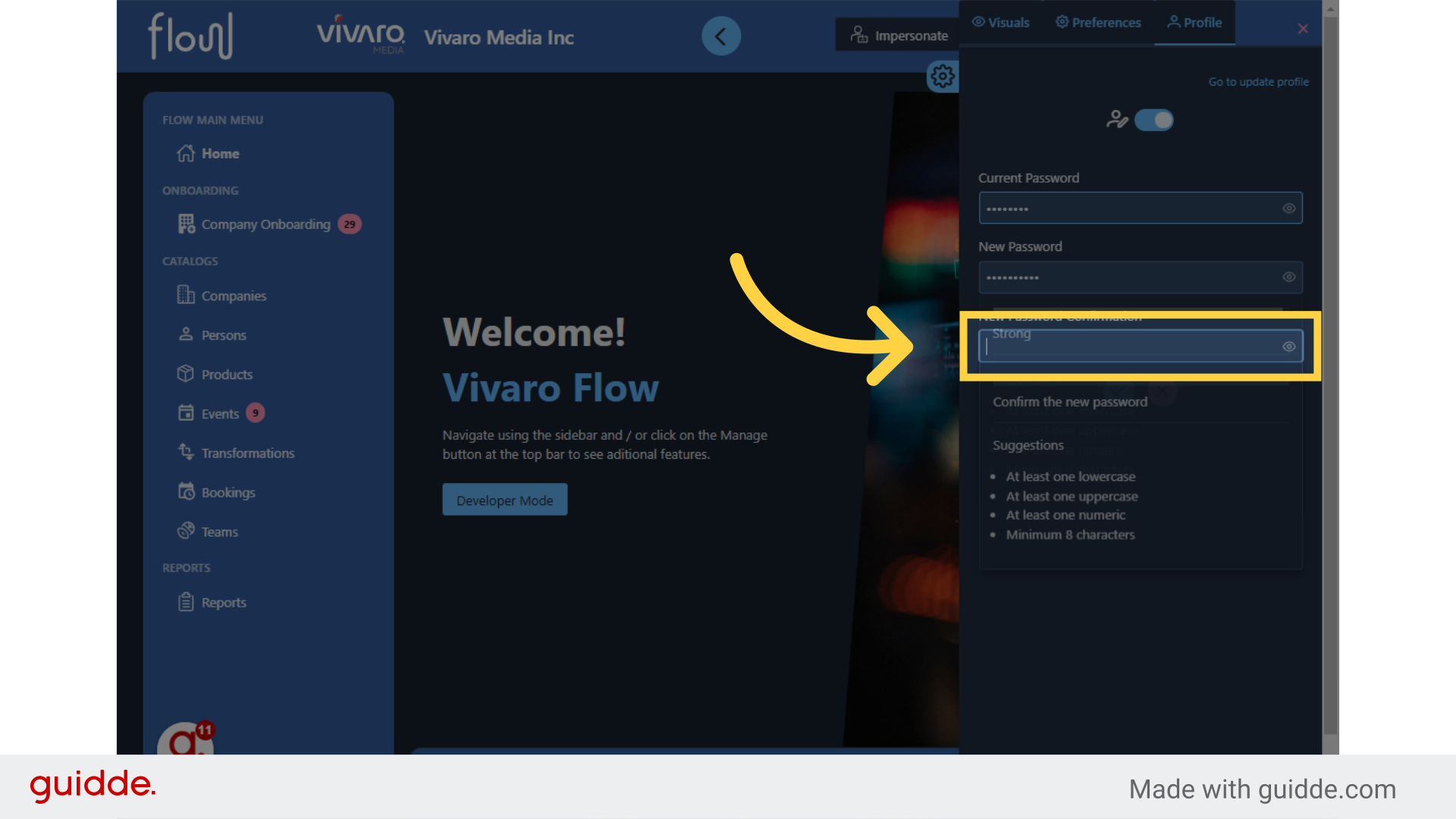The height and width of the screenshot is (819, 1456).
Task: Click the Home icon in sidebar
Action: pyautogui.click(x=186, y=153)
